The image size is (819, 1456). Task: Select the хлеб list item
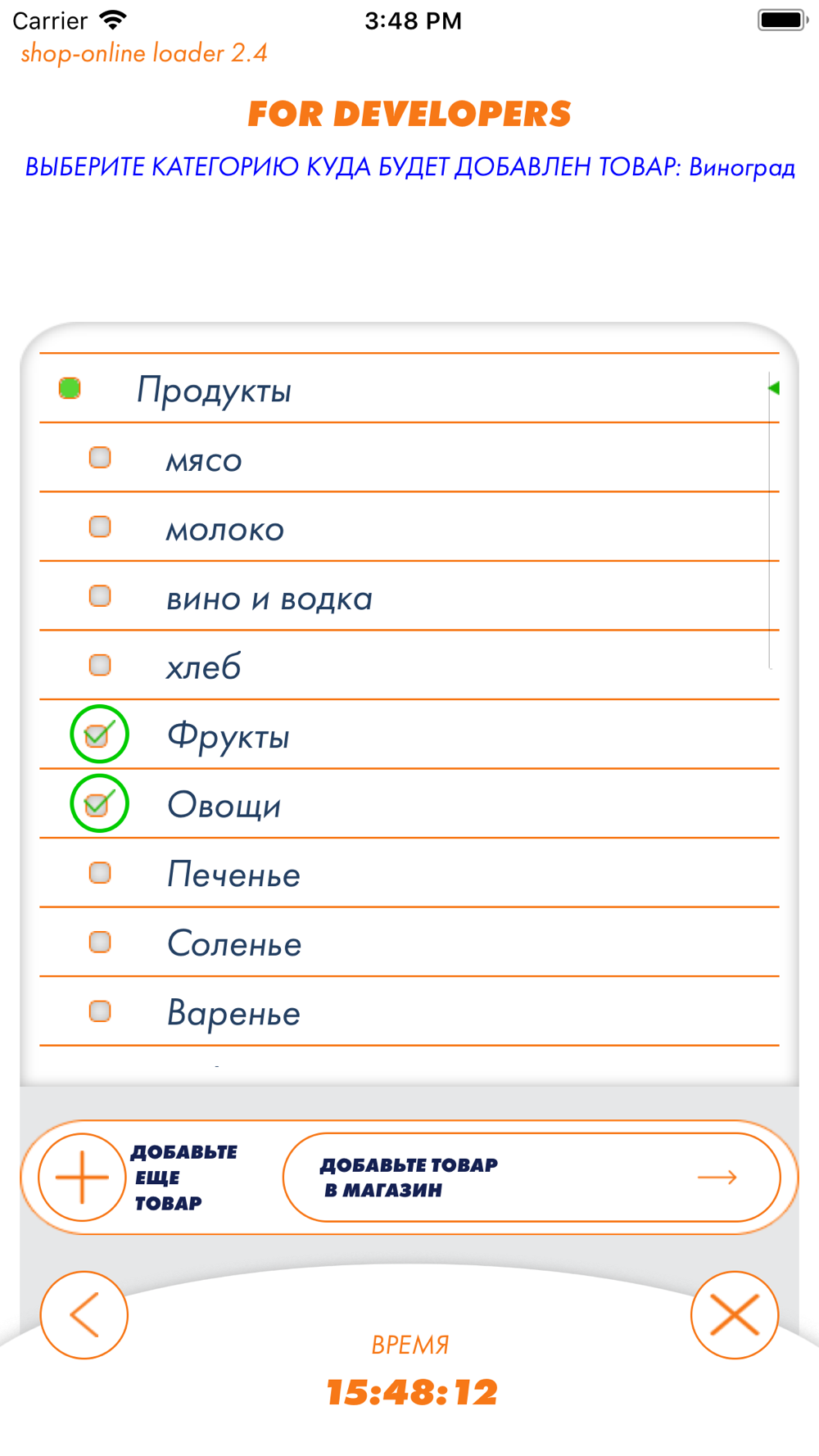coord(409,665)
